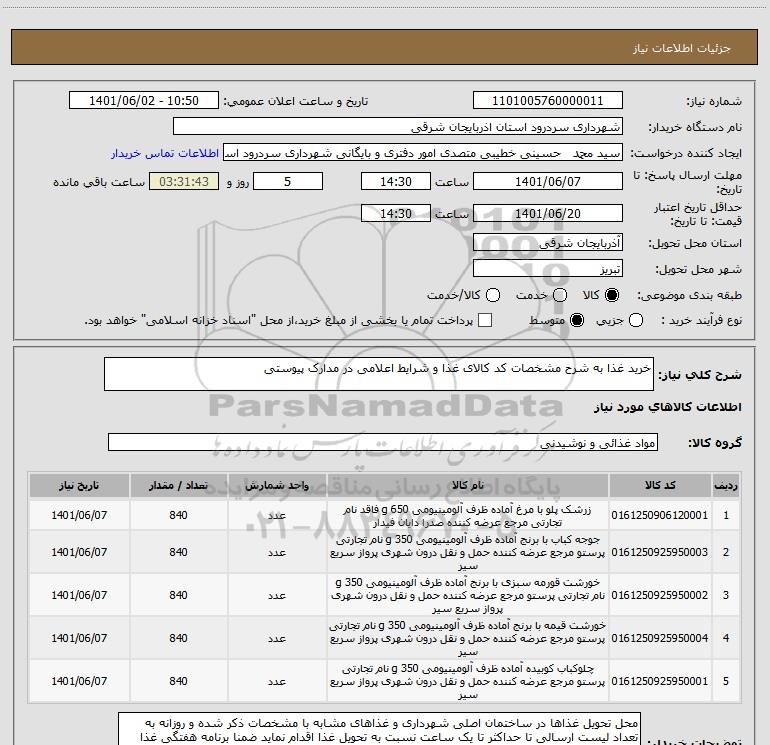
Task: Click the تعداد / مقدار column header
Action: pyautogui.click(x=178, y=485)
